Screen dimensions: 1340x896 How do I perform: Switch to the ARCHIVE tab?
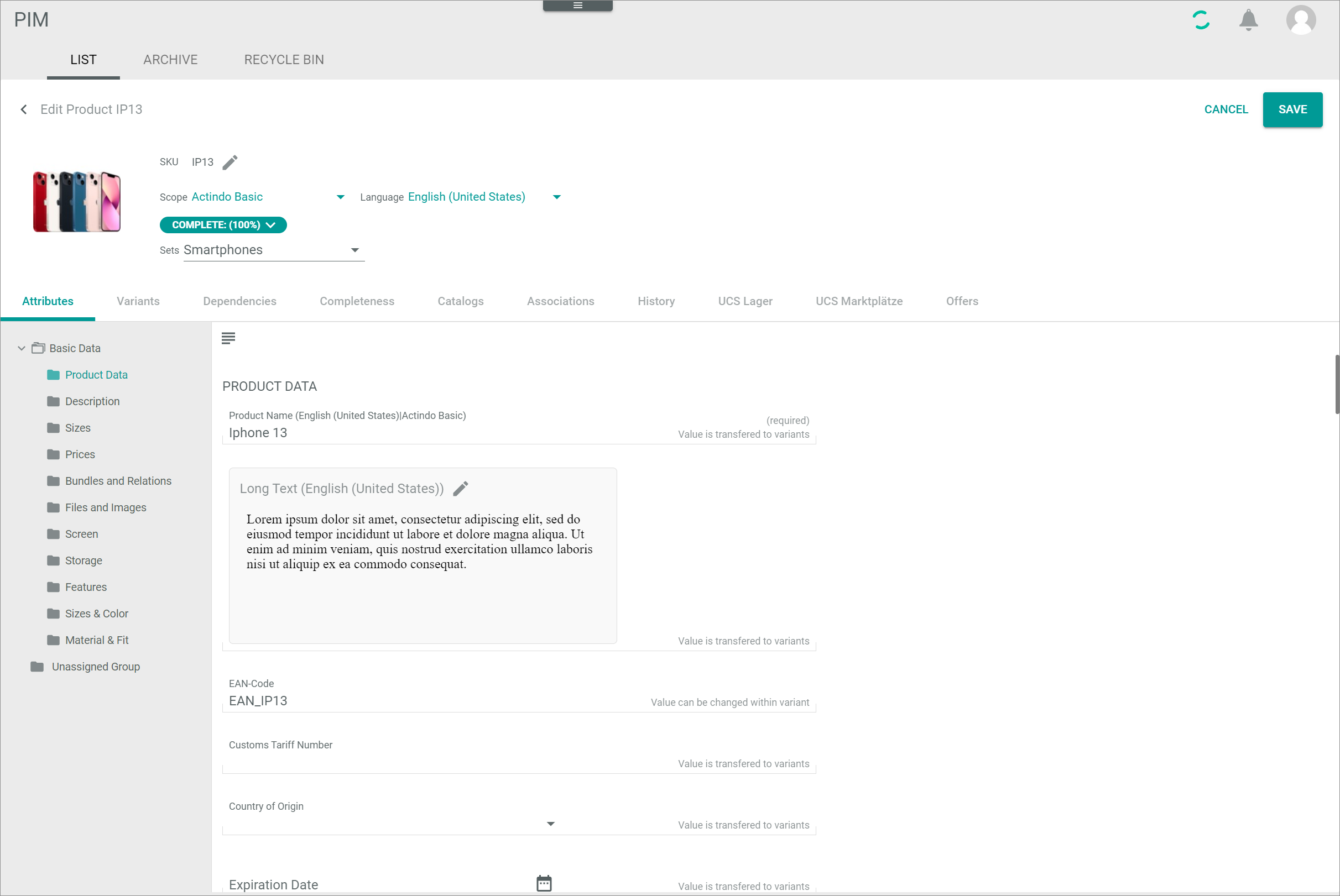pos(170,60)
